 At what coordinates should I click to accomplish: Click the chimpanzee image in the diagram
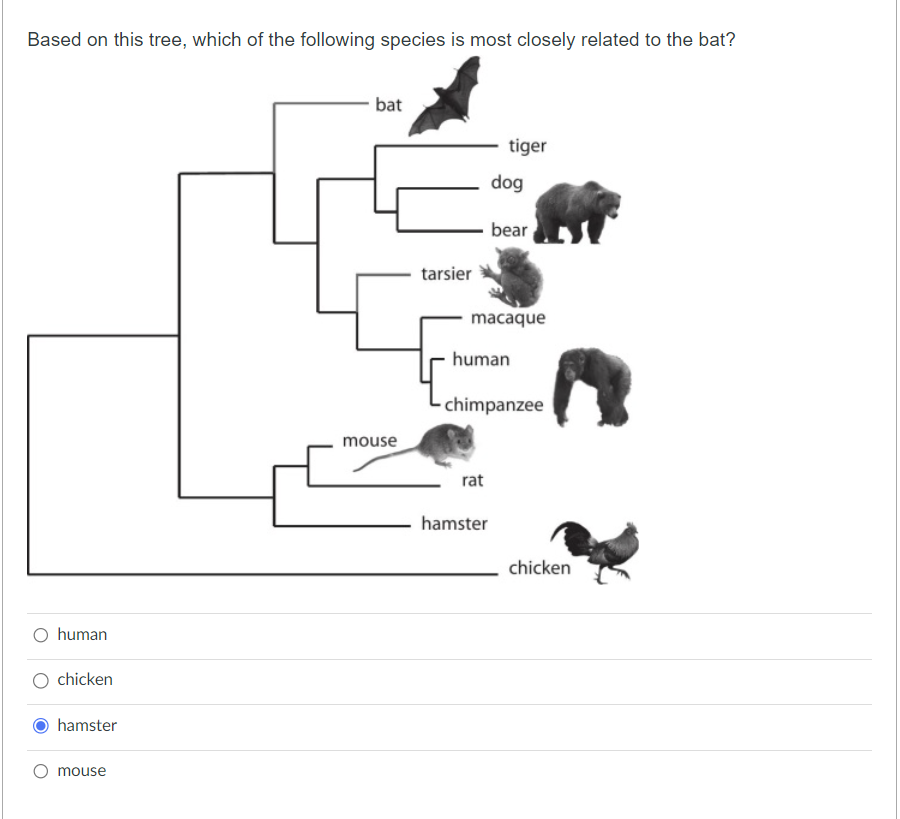[x=592, y=385]
